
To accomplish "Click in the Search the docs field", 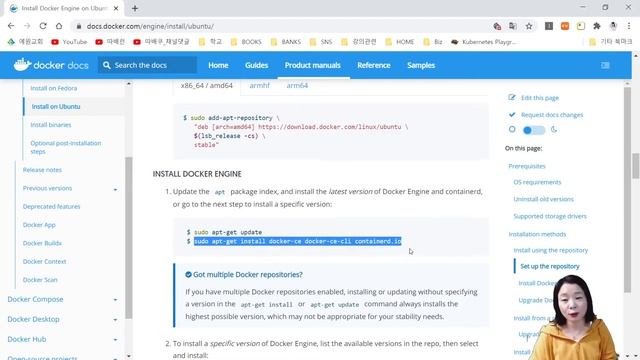I will tap(147, 65).
